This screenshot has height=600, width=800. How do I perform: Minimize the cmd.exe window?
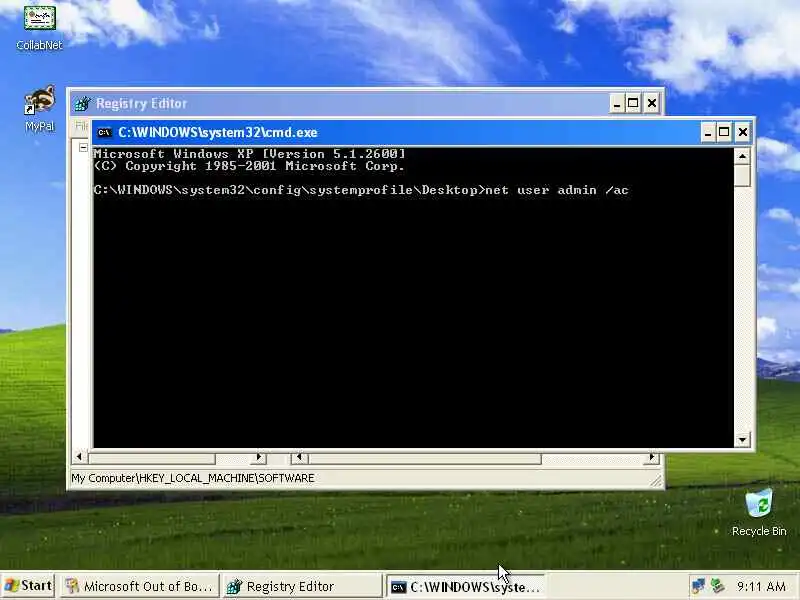(x=707, y=133)
